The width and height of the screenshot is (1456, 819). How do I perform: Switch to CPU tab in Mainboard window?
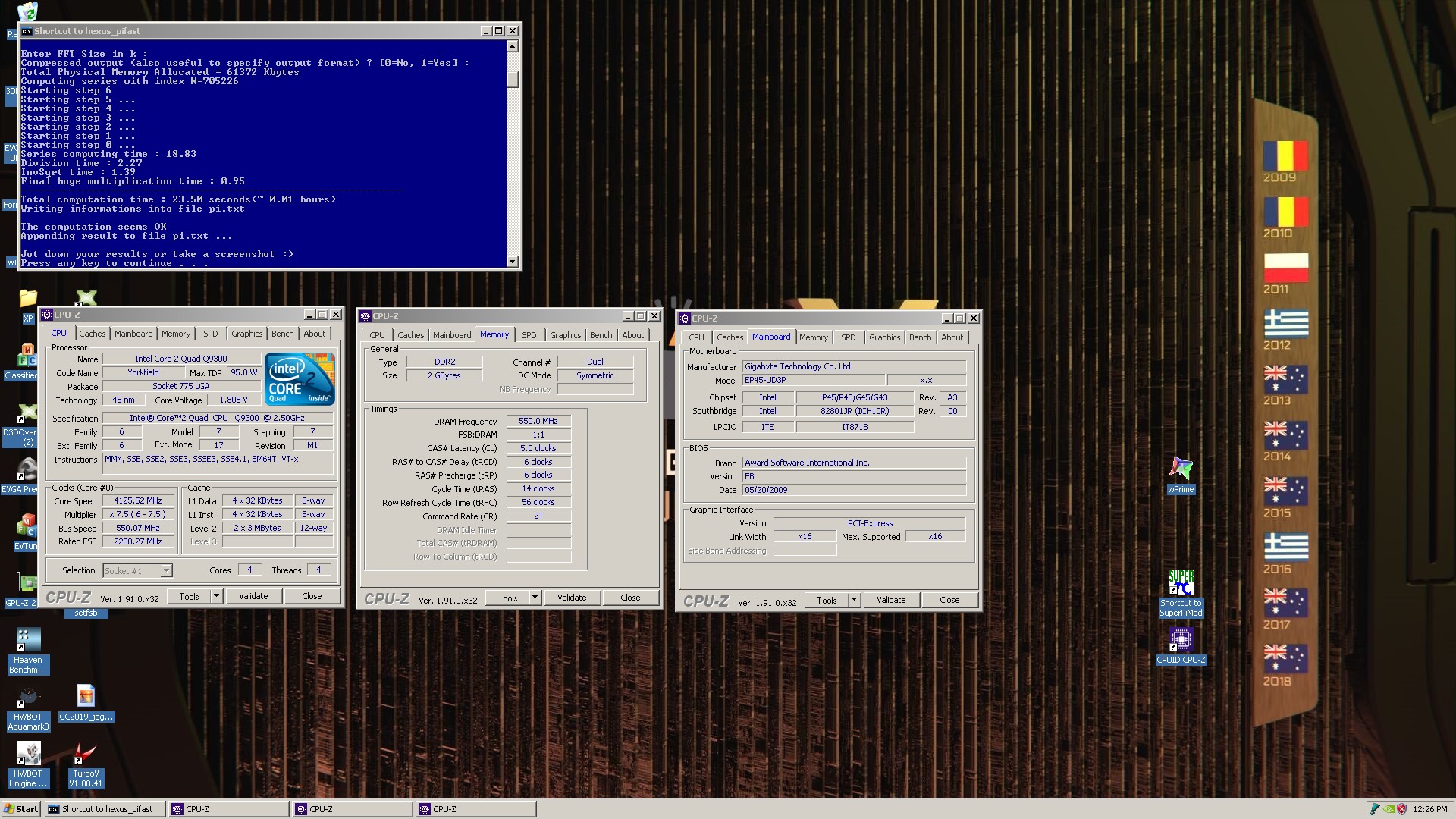[x=696, y=337]
